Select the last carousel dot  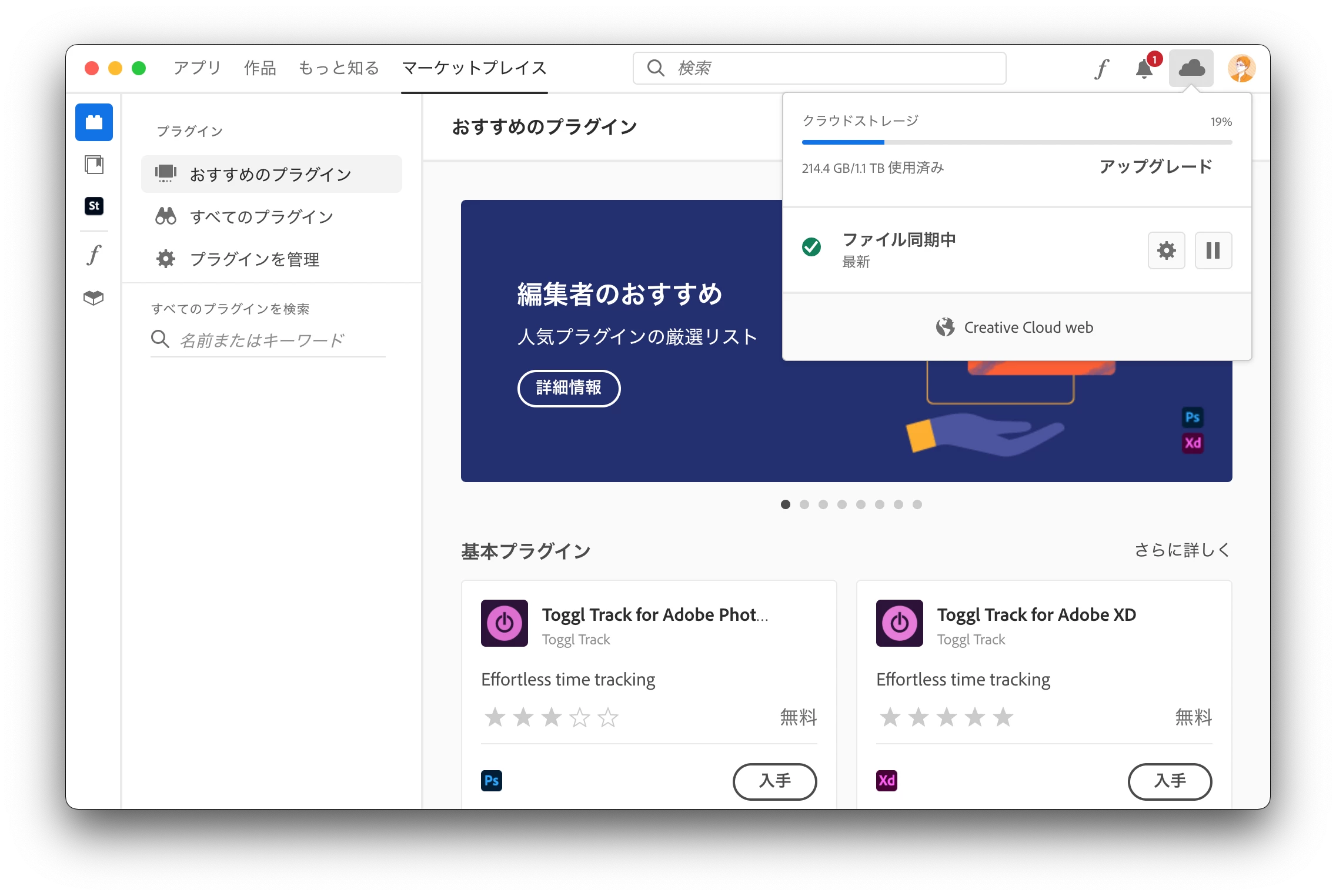tap(917, 504)
